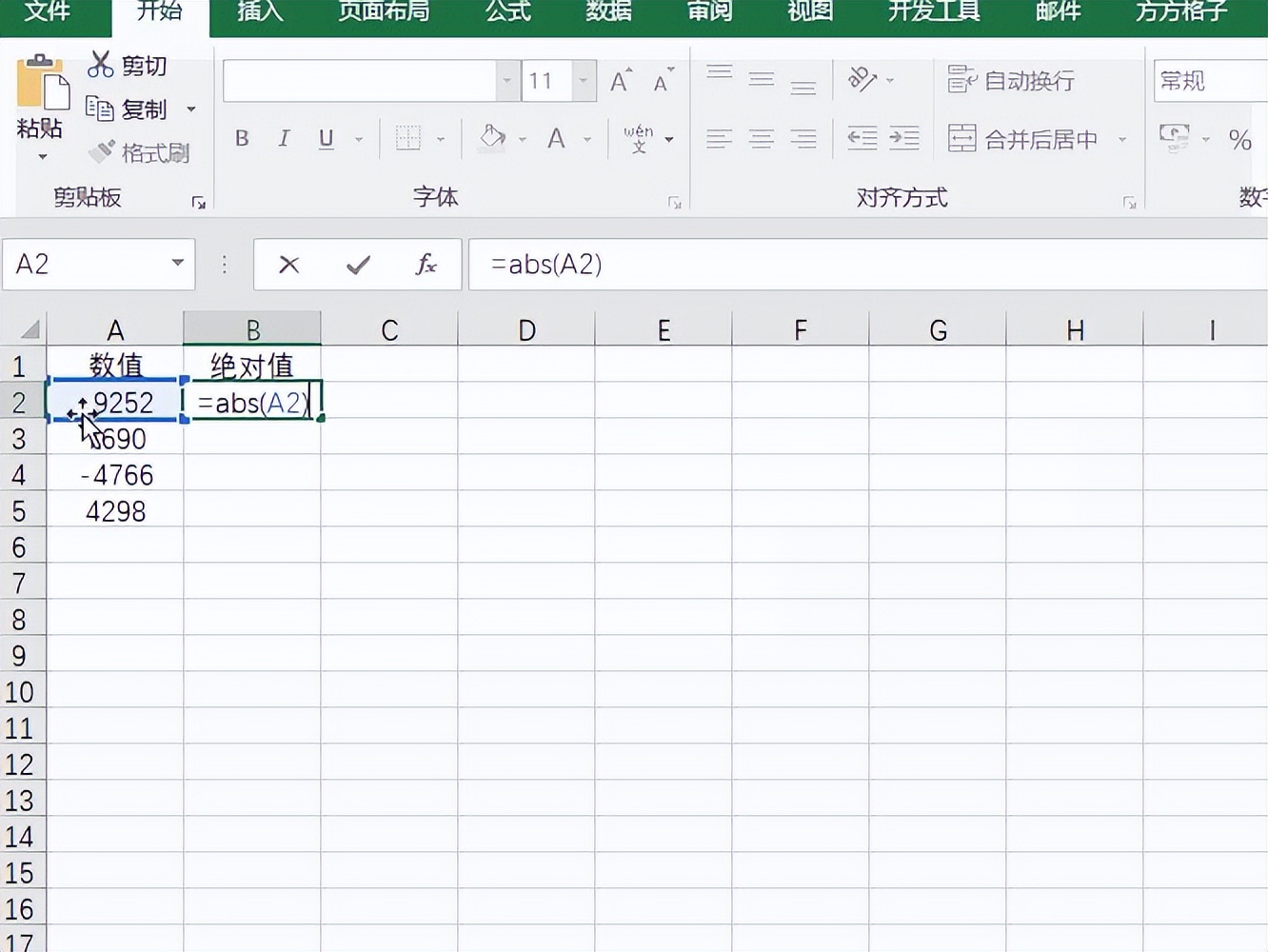Screen dimensions: 1268x952
Task: Select the Cut (剪切) icon
Action: [x=100, y=66]
